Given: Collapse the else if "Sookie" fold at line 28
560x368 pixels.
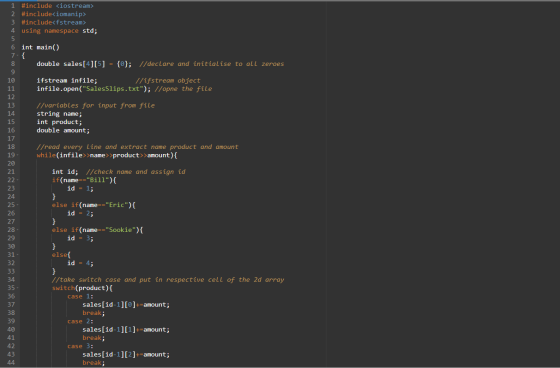Looking at the screenshot, I should coord(18,230).
